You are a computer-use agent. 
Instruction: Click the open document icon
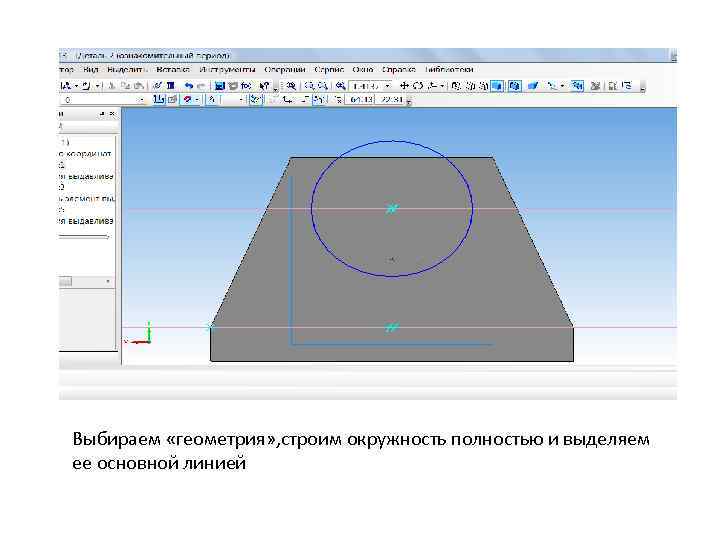(86, 86)
